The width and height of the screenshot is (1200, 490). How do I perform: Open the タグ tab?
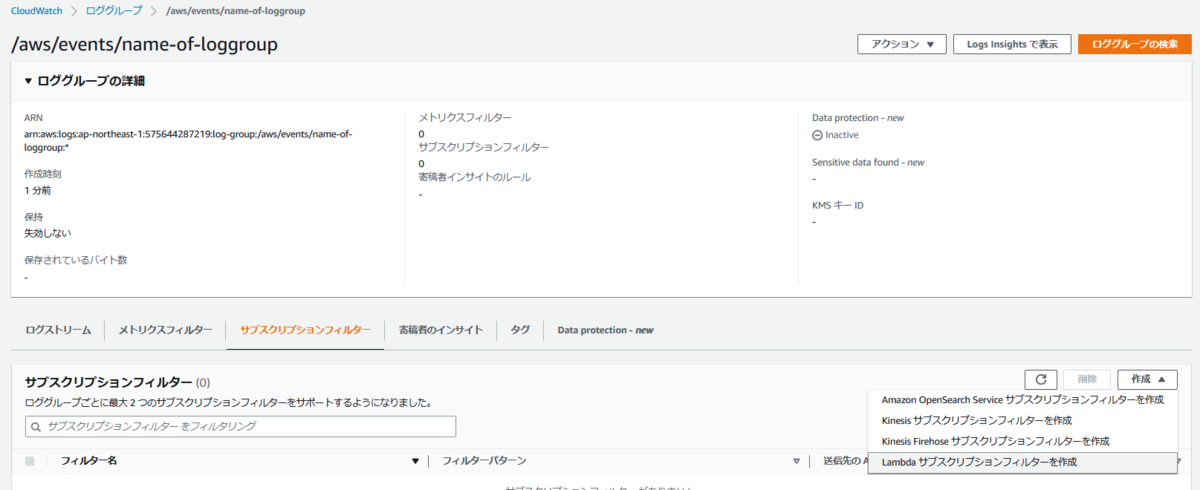coord(520,329)
